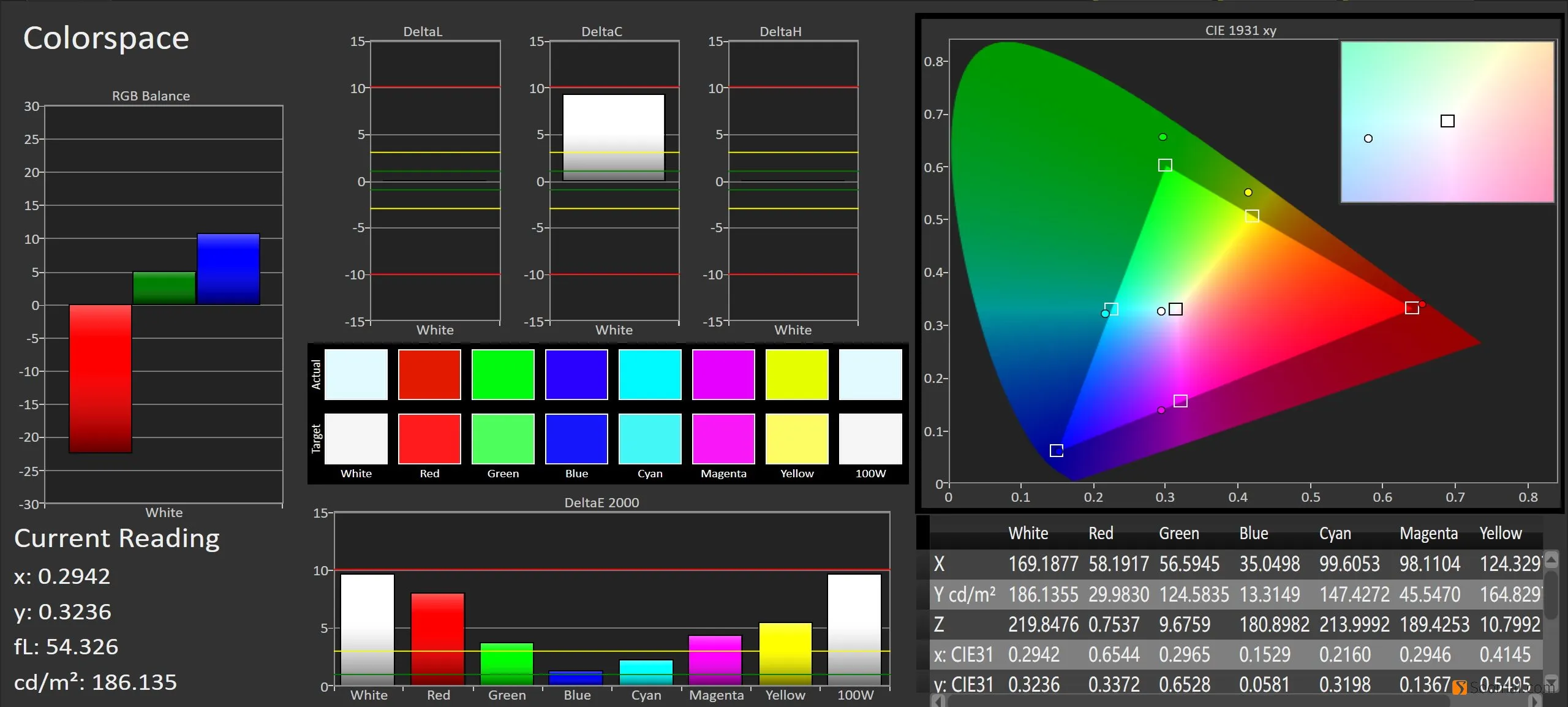The width and height of the screenshot is (1568, 707).
Task: Click the Blue column header in data table
Action: [x=1254, y=533]
